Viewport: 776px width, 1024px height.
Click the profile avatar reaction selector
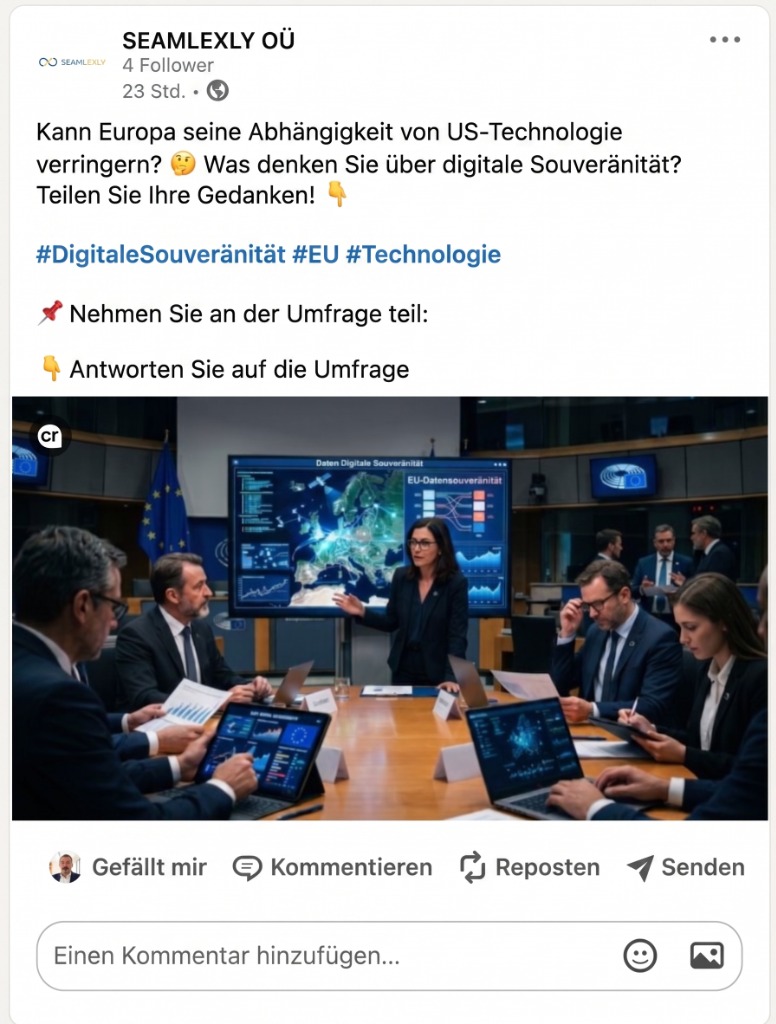click(x=65, y=867)
